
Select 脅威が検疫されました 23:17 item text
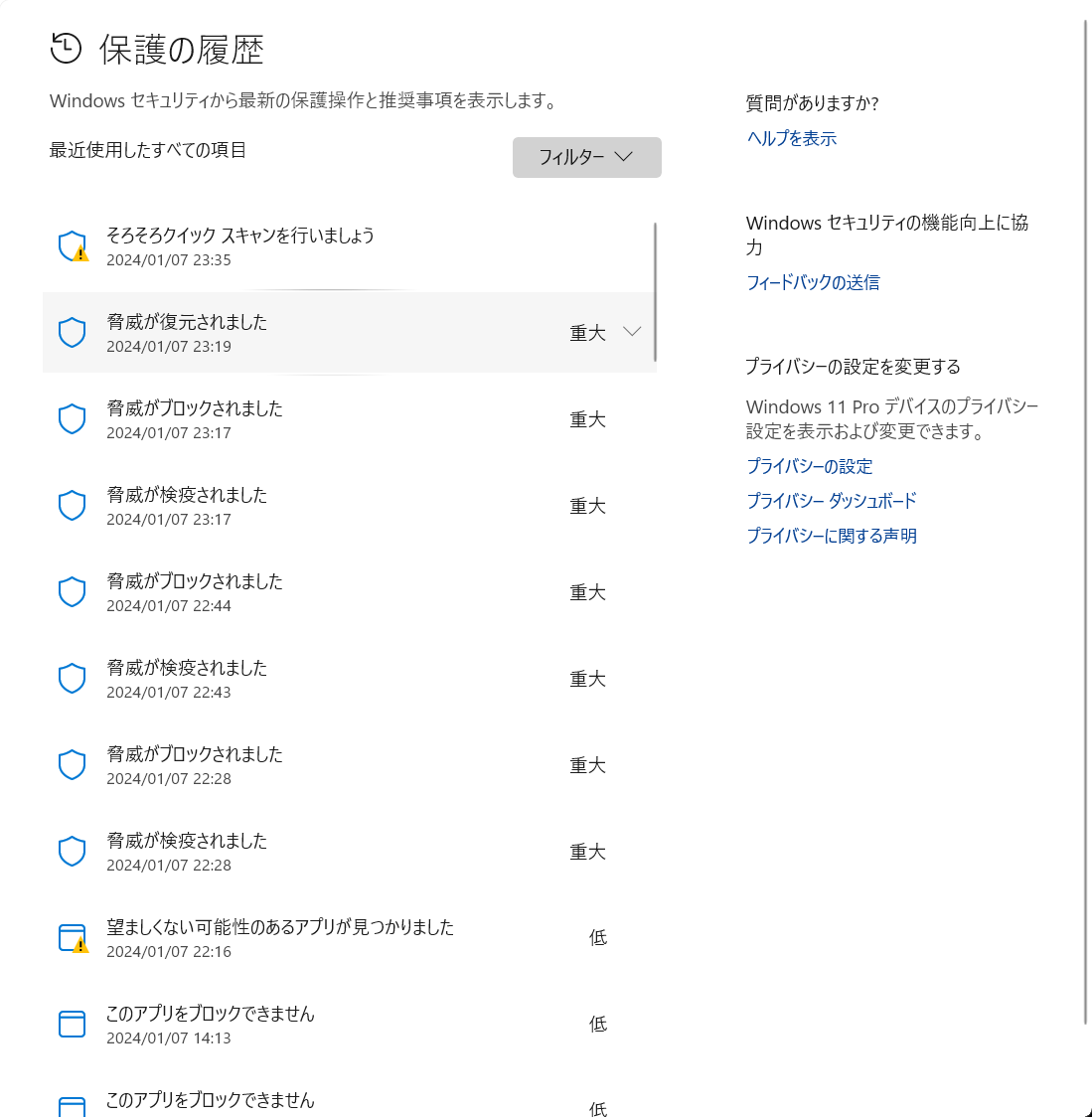tap(187, 495)
